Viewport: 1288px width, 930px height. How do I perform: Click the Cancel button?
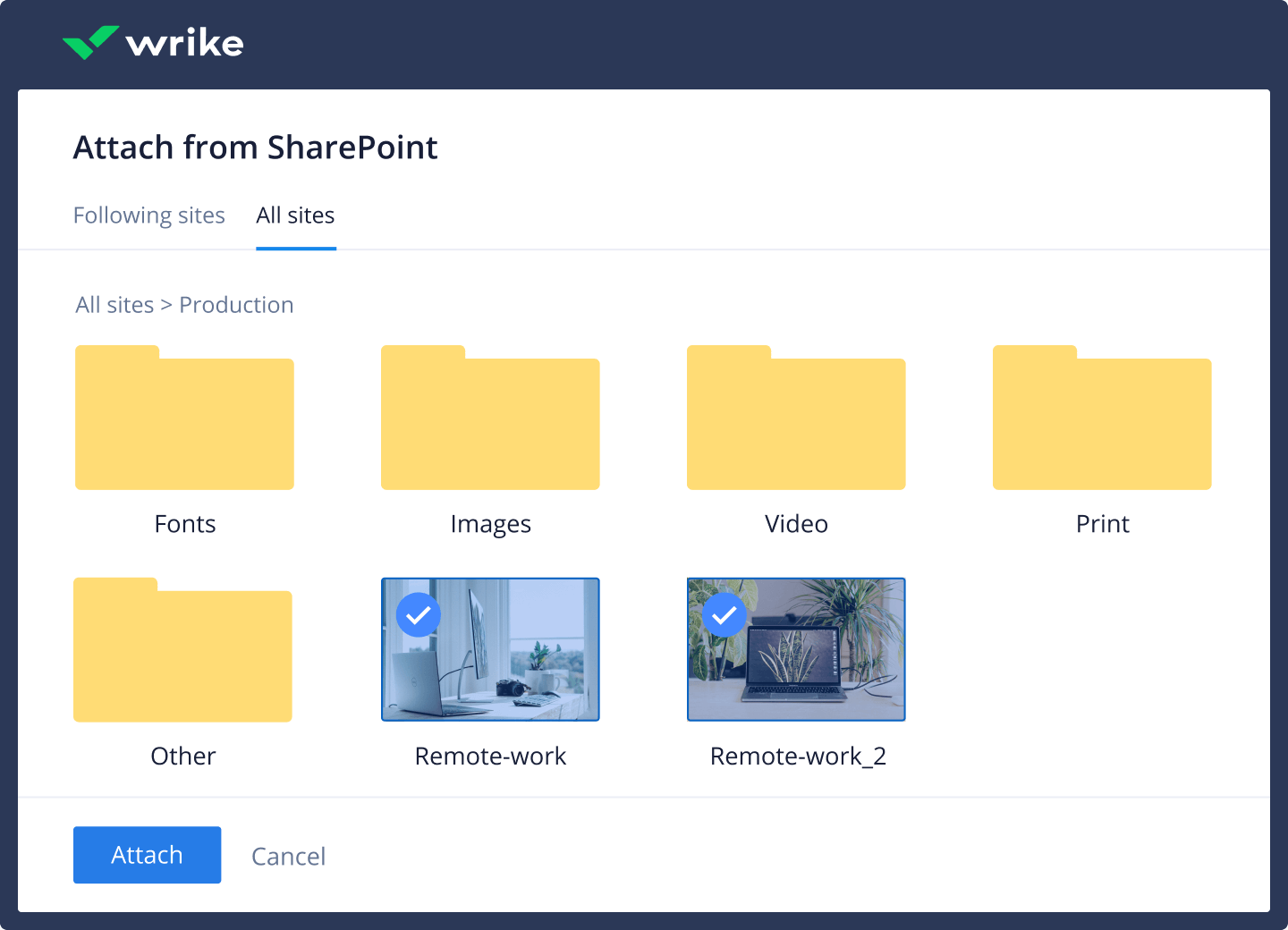(x=288, y=856)
